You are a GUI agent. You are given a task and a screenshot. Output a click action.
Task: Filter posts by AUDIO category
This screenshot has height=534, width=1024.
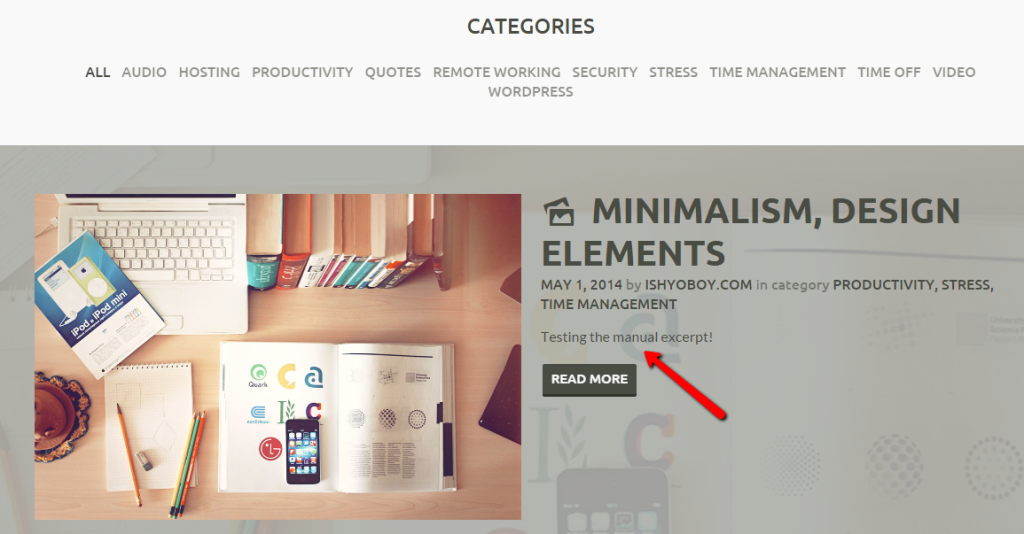click(x=144, y=72)
